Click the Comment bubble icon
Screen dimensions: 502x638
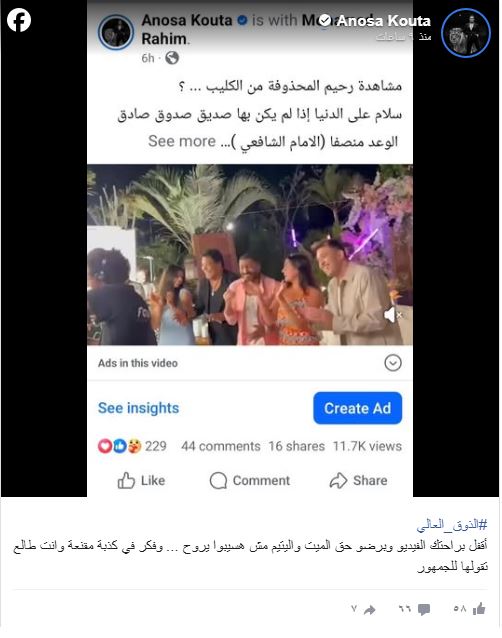218,481
